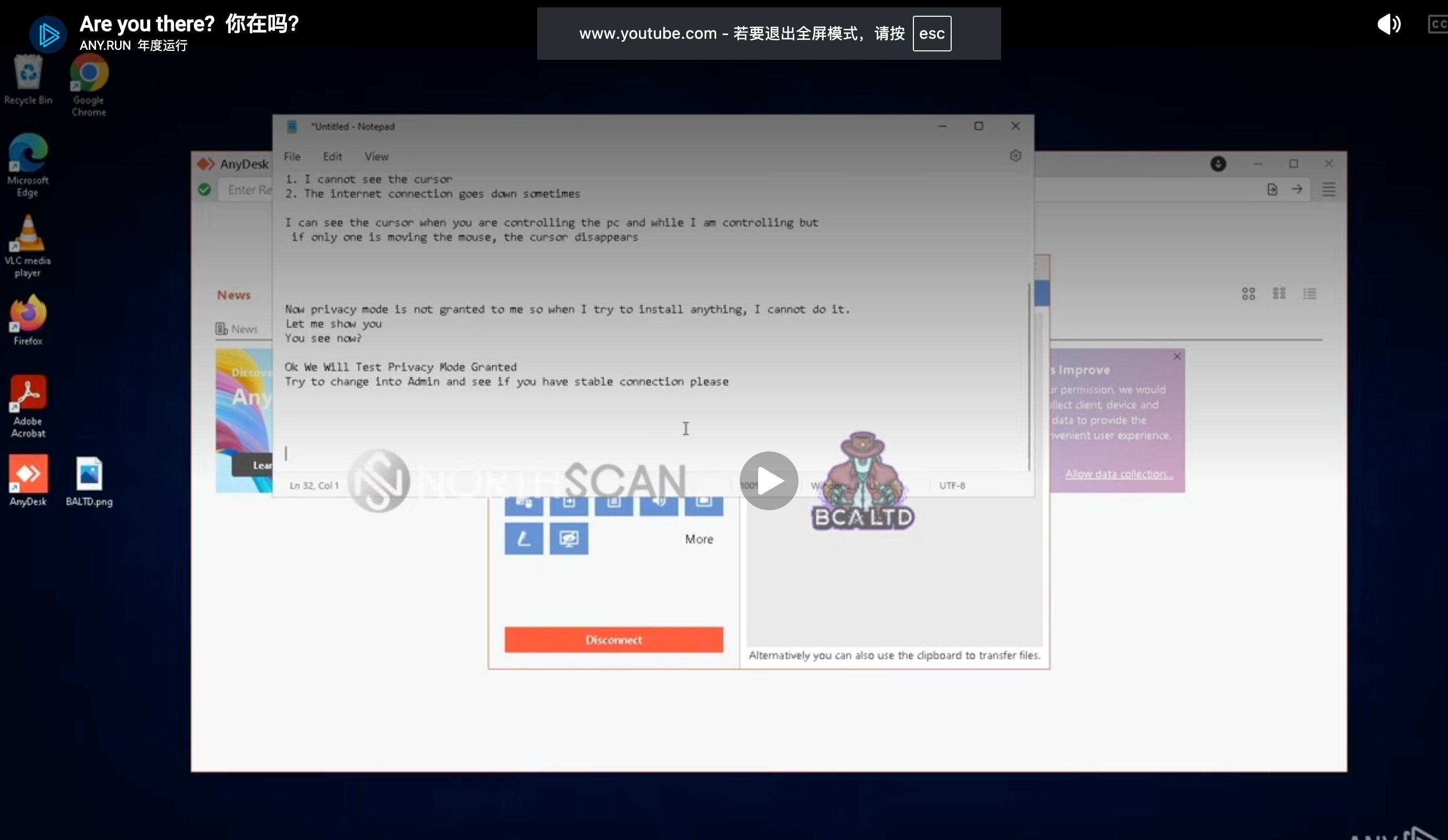Viewport: 1448px width, 840px height.
Task: Click the esc key hint in the fullscreen notice
Action: click(x=931, y=34)
